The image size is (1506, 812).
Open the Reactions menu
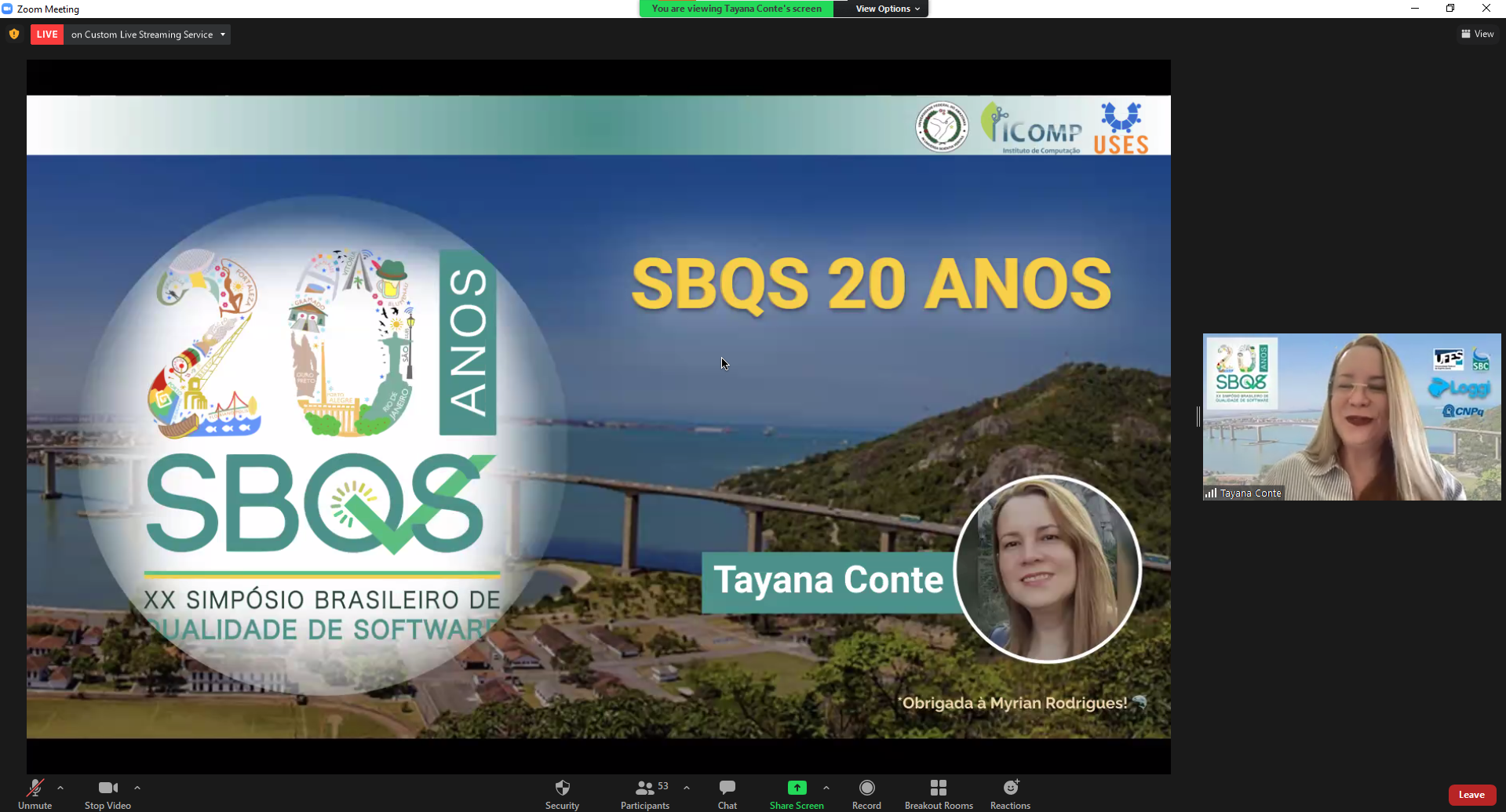1010,793
